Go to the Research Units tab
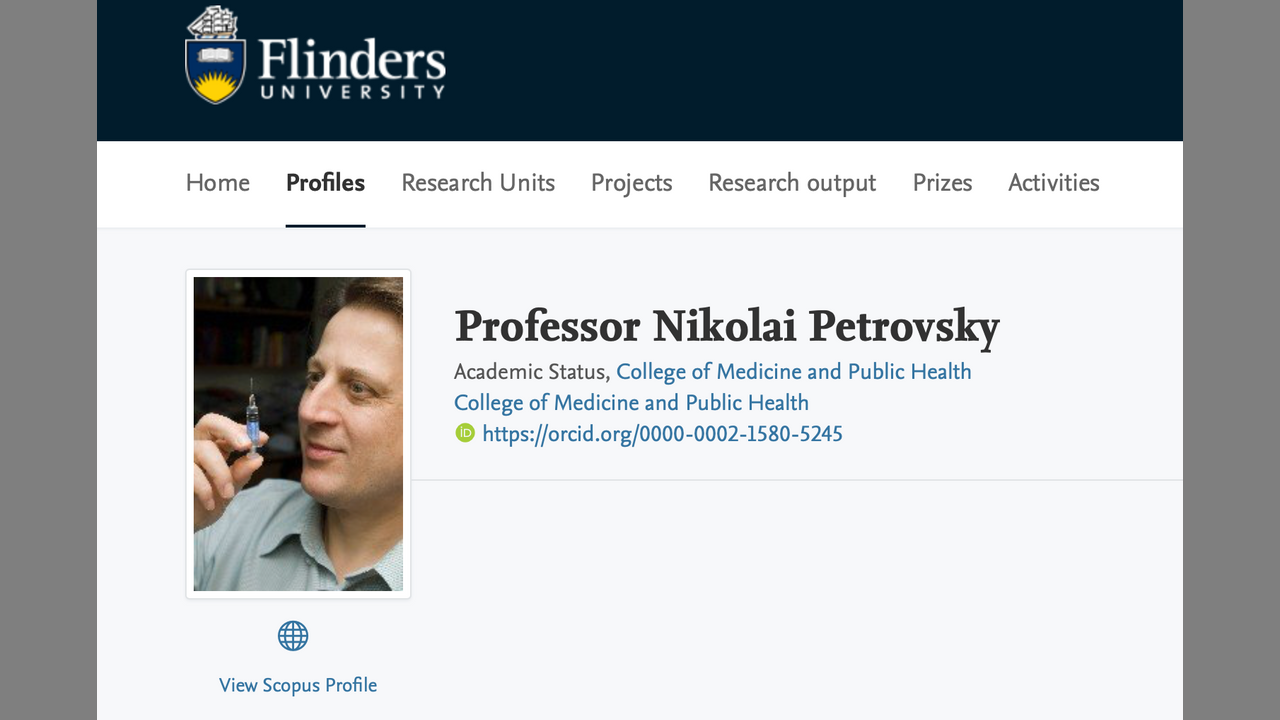This screenshot has width=1280, height=720. coord(478,183)
